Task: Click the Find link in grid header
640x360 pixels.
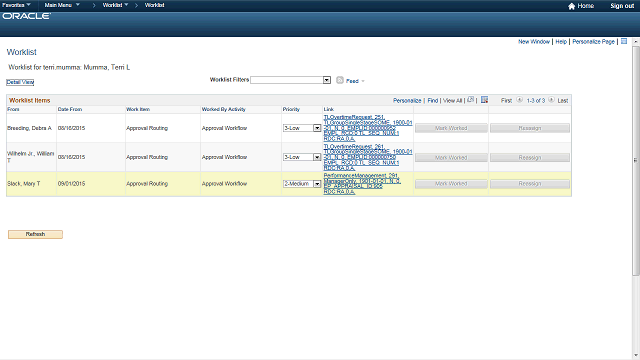Action: (433, 100)
